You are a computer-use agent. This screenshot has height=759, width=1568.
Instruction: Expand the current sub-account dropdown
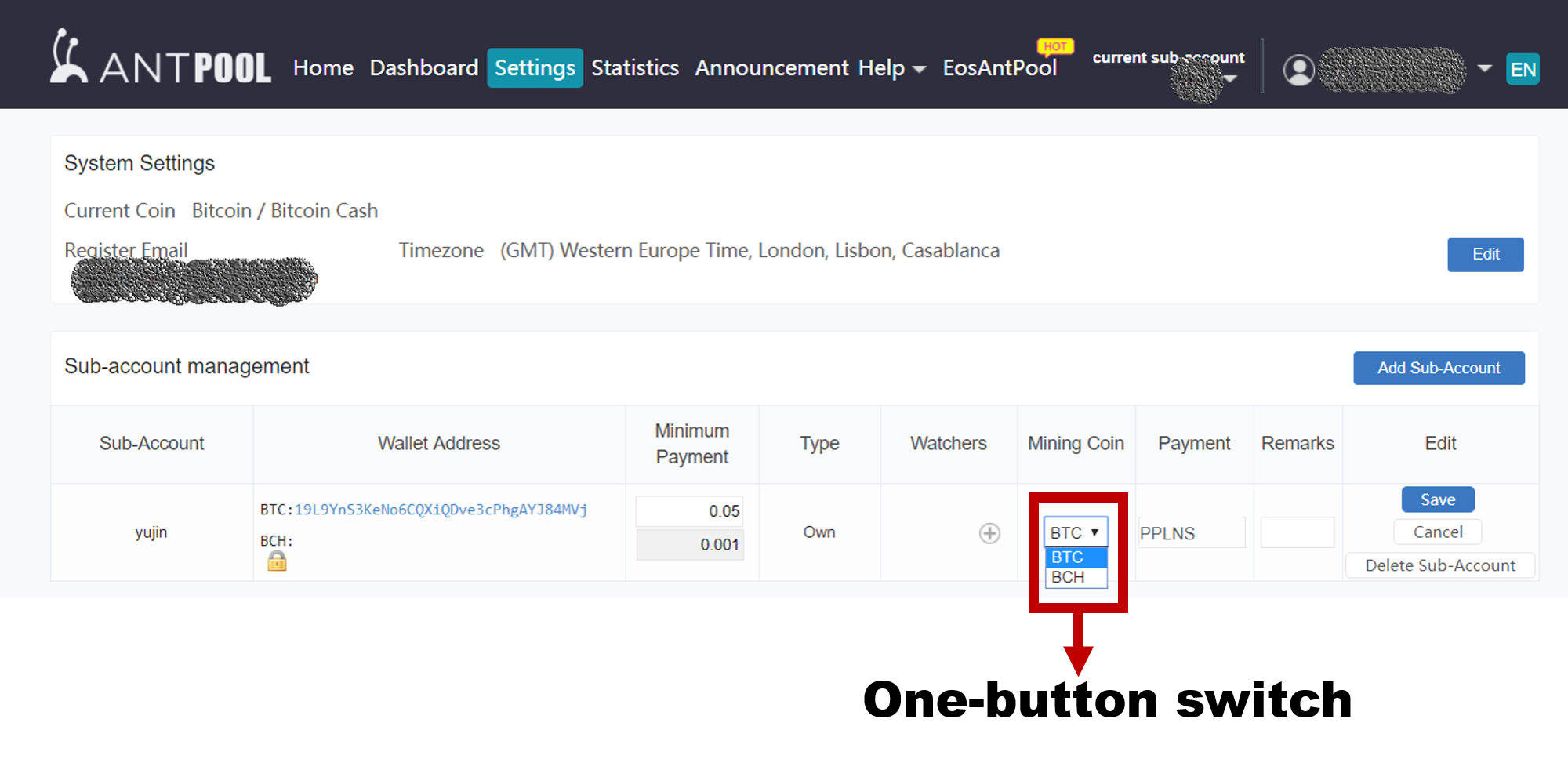pos(1231,78)
